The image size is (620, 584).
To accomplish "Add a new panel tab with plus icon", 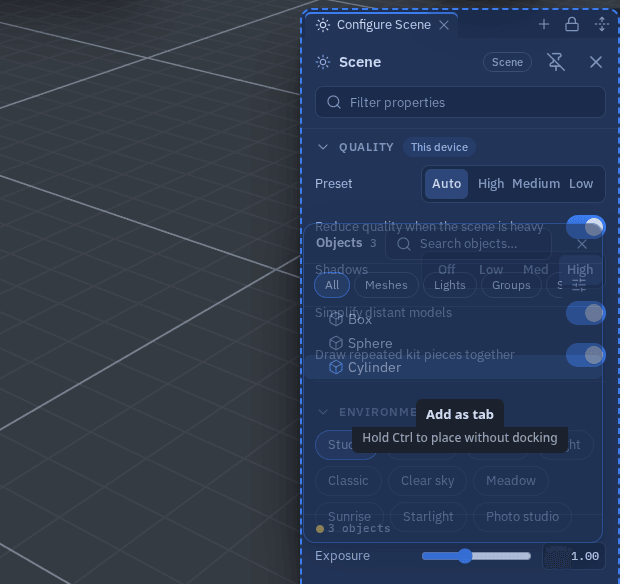I will point(544,25).
